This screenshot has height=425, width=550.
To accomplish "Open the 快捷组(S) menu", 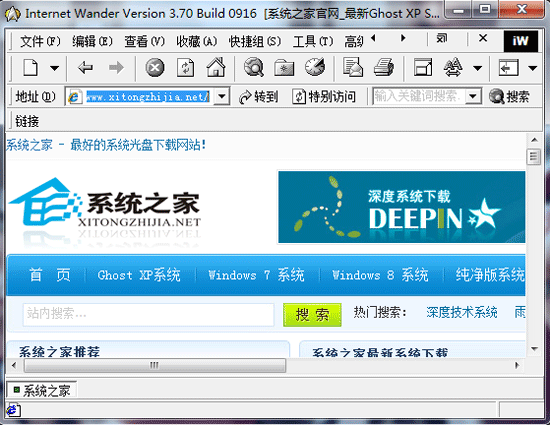I will (255, 42).
